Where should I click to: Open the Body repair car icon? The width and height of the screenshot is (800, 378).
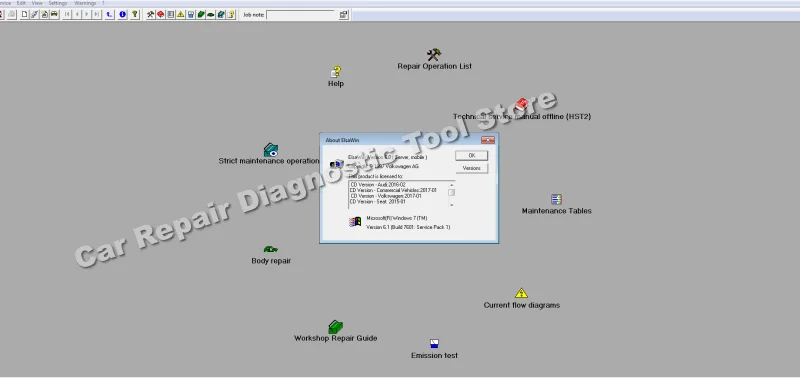(271, 249)
